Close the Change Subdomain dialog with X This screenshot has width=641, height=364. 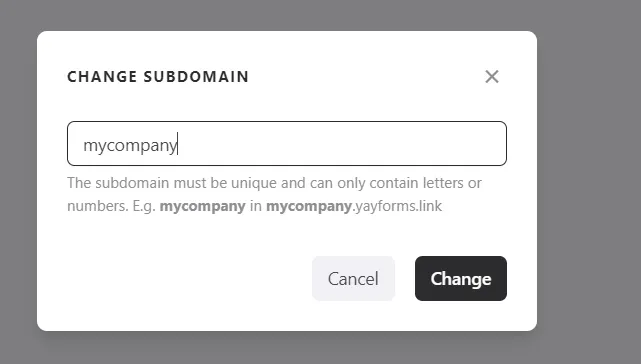click(x=492, y=76)
